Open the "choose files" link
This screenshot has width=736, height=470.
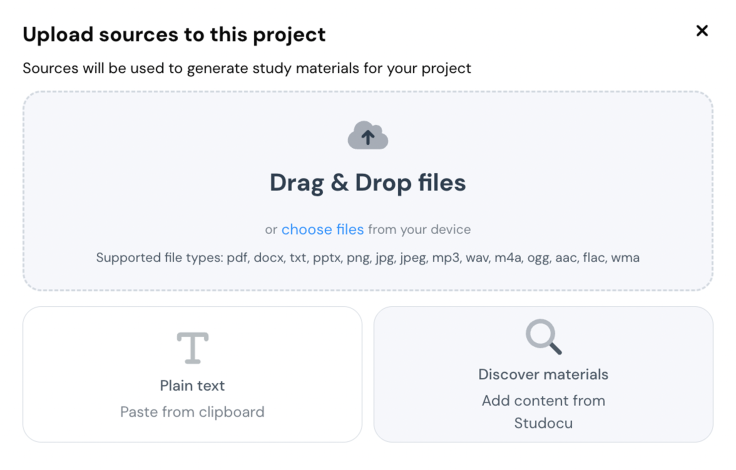322,229
